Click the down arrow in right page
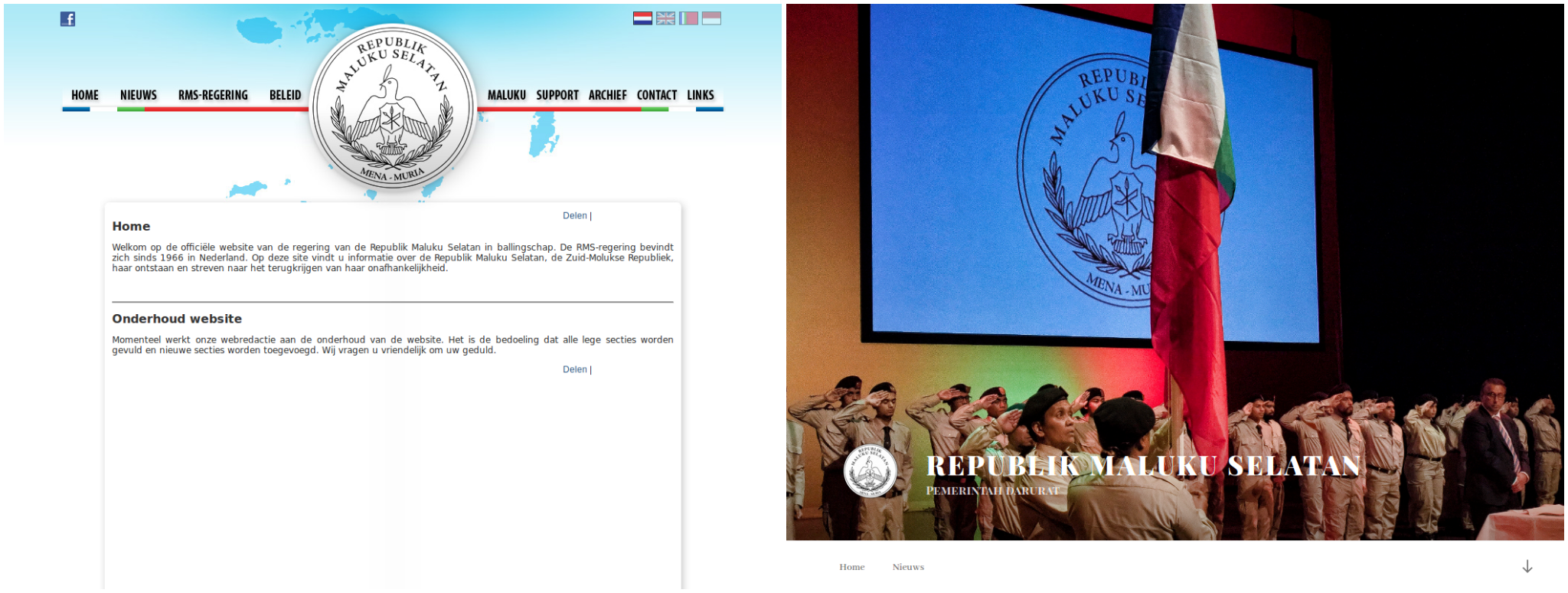This screenshot has width=1568, height=593. (x=1527, y=567)
